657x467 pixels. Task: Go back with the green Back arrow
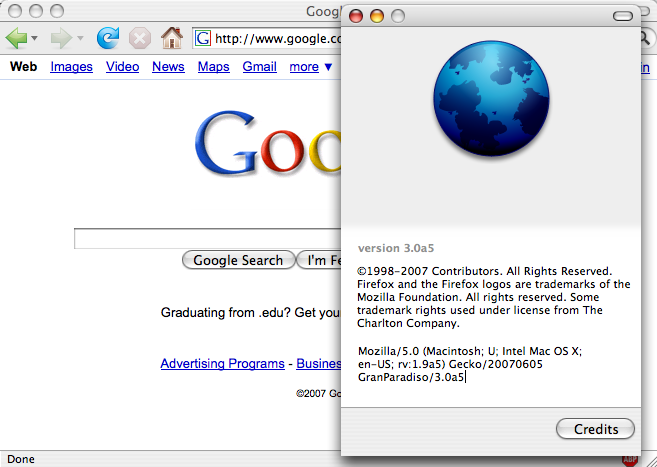tap(16, 39)
